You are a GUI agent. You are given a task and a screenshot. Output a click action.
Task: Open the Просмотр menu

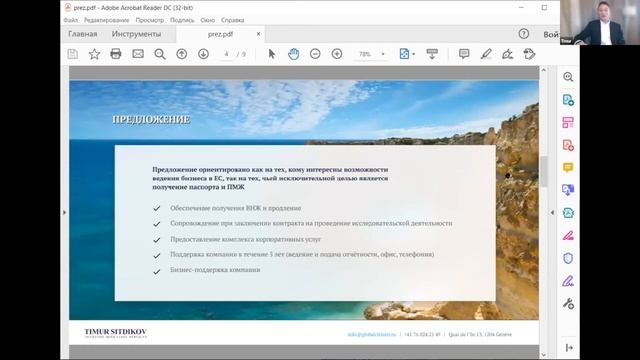tap(150, 20)
